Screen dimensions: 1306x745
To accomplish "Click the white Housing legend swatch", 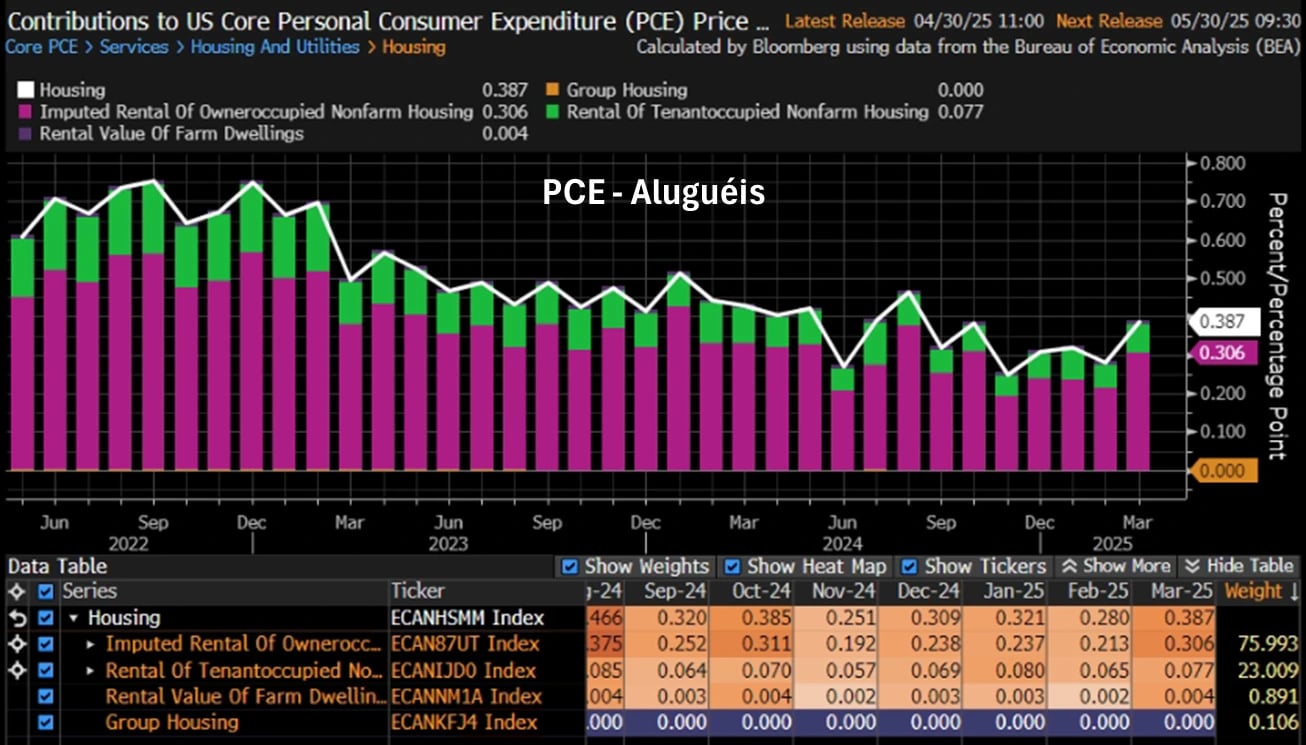I will (25, 90).
